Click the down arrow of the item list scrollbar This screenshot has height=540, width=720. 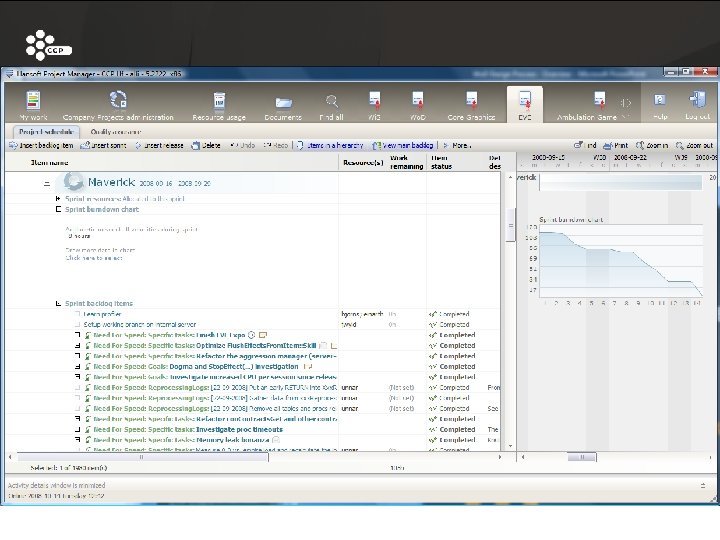pyautogui.click(x=510, y=446)
